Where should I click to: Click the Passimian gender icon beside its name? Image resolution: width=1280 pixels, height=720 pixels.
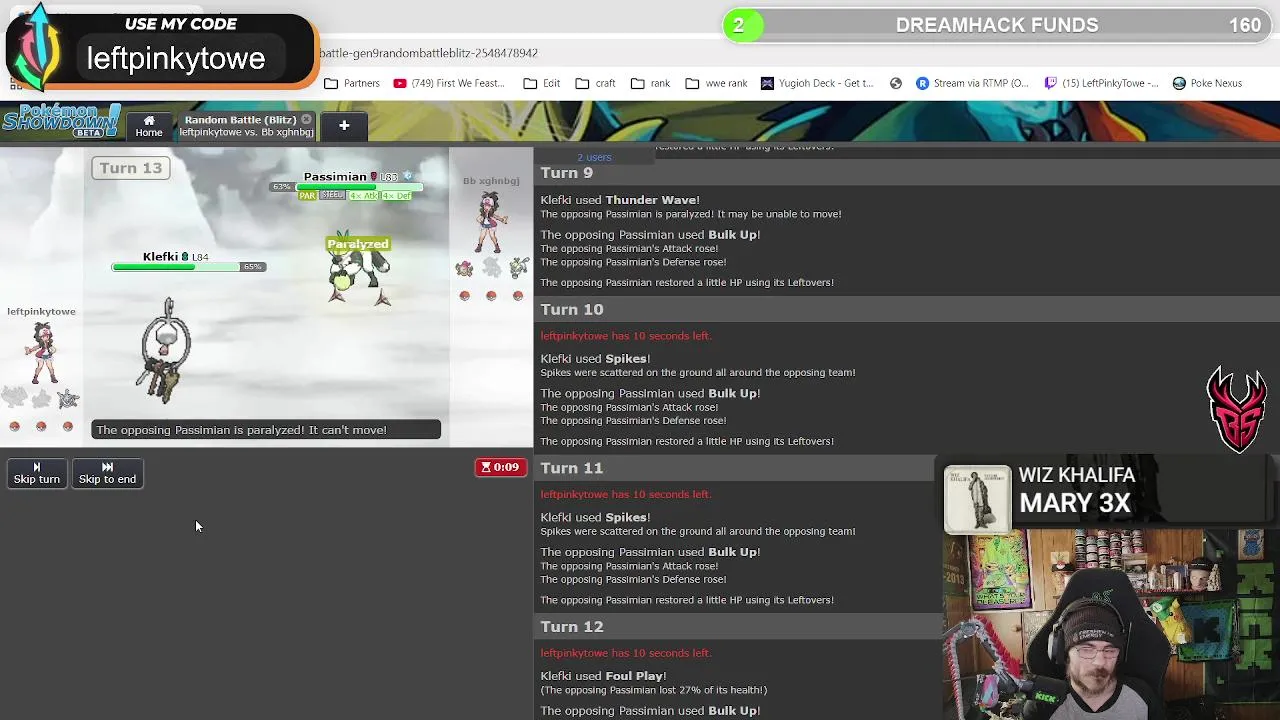click(x=374, y=177)
